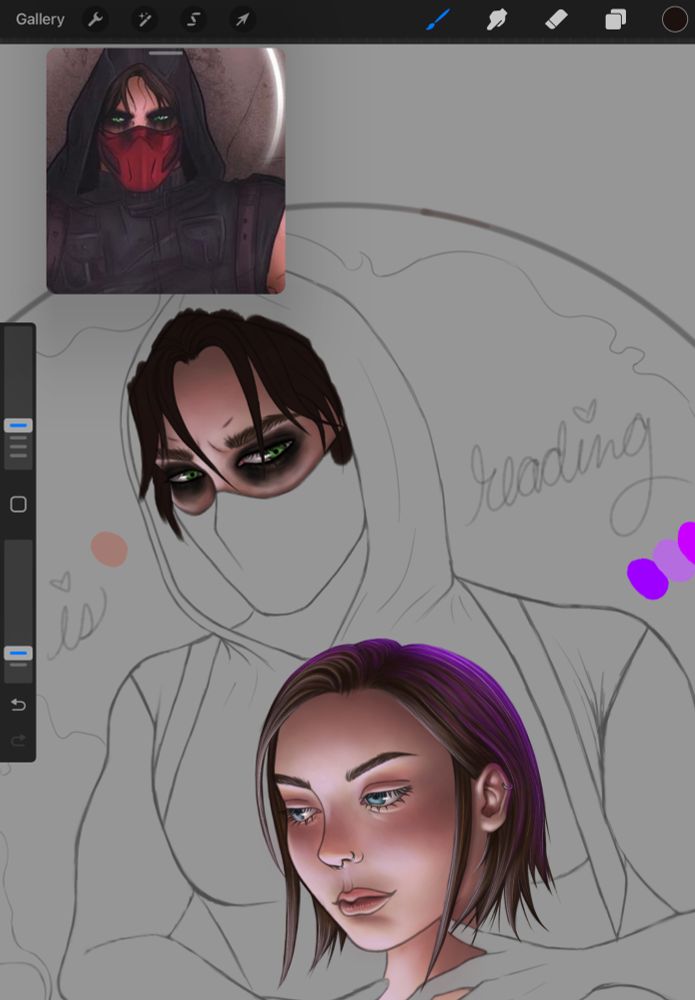Select the Eraser tool

(556, 20)
